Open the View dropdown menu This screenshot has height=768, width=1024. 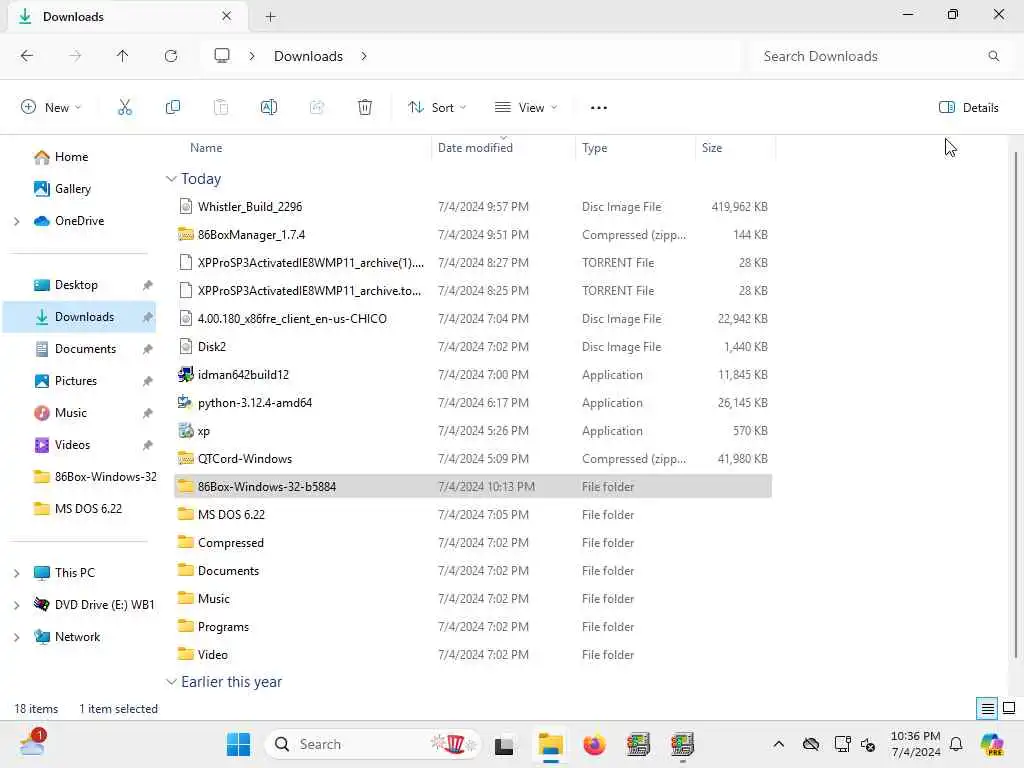(526, 107)
